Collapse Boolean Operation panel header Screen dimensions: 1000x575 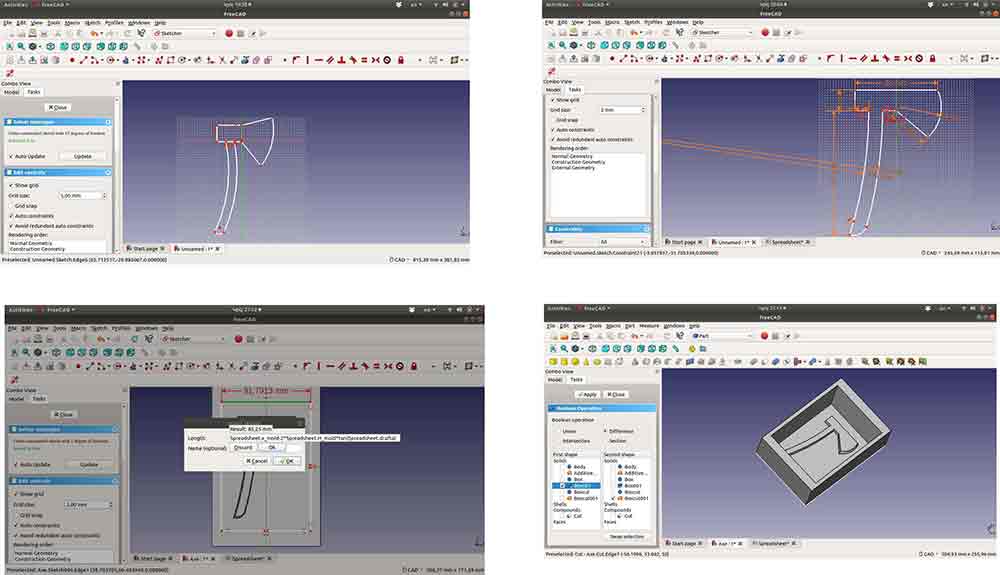pyautogui.click(x=602, y=408)
